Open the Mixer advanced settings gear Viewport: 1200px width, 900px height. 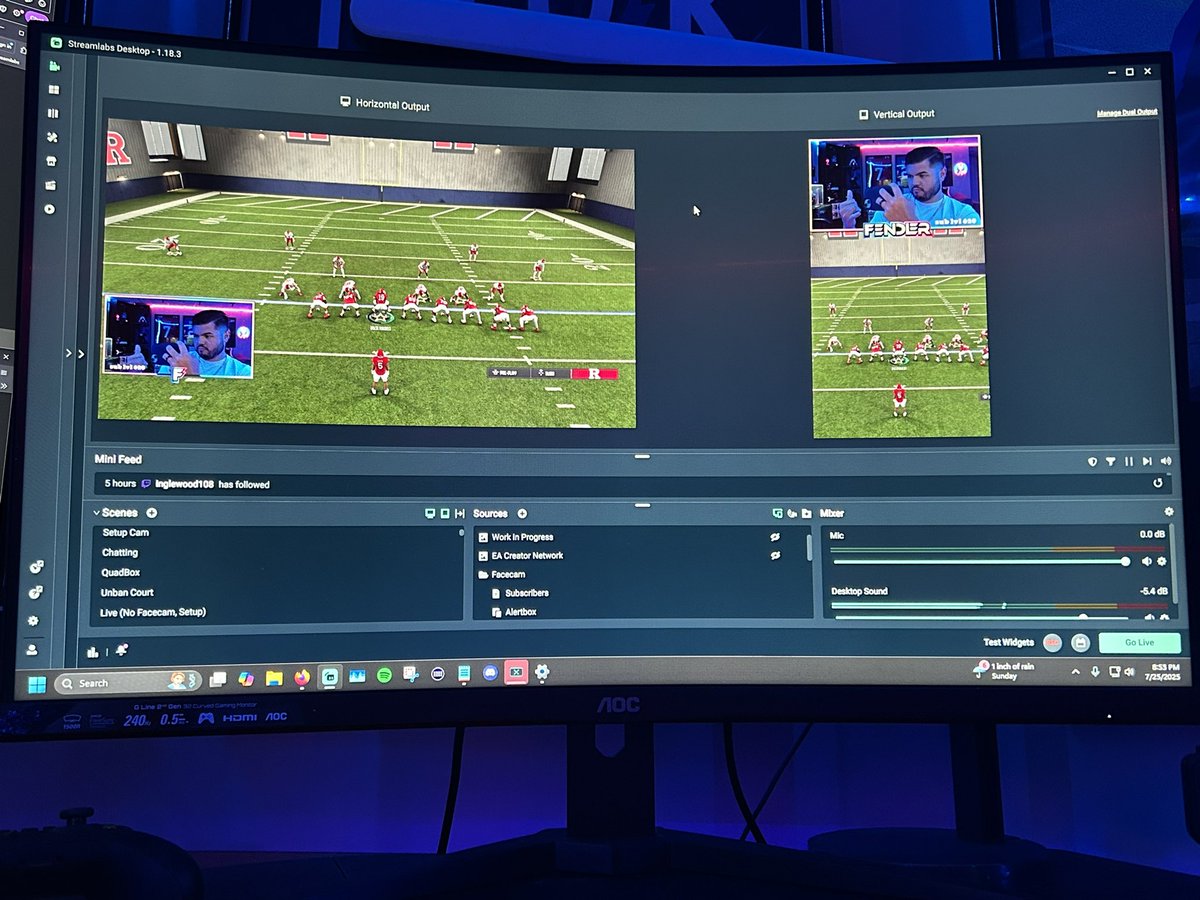[x=1169, y=512]
